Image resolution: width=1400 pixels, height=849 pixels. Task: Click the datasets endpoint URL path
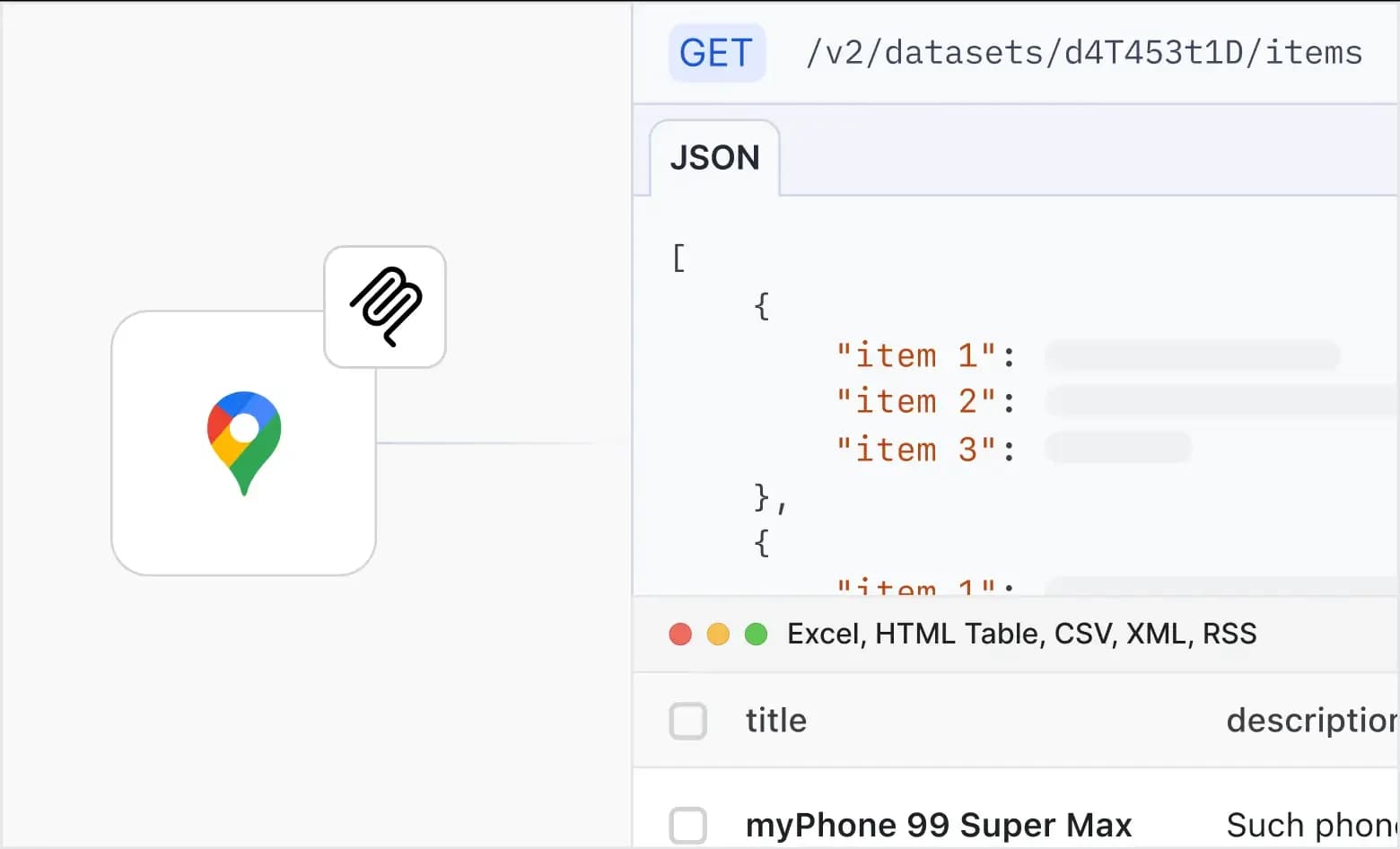pos(1083,53)
